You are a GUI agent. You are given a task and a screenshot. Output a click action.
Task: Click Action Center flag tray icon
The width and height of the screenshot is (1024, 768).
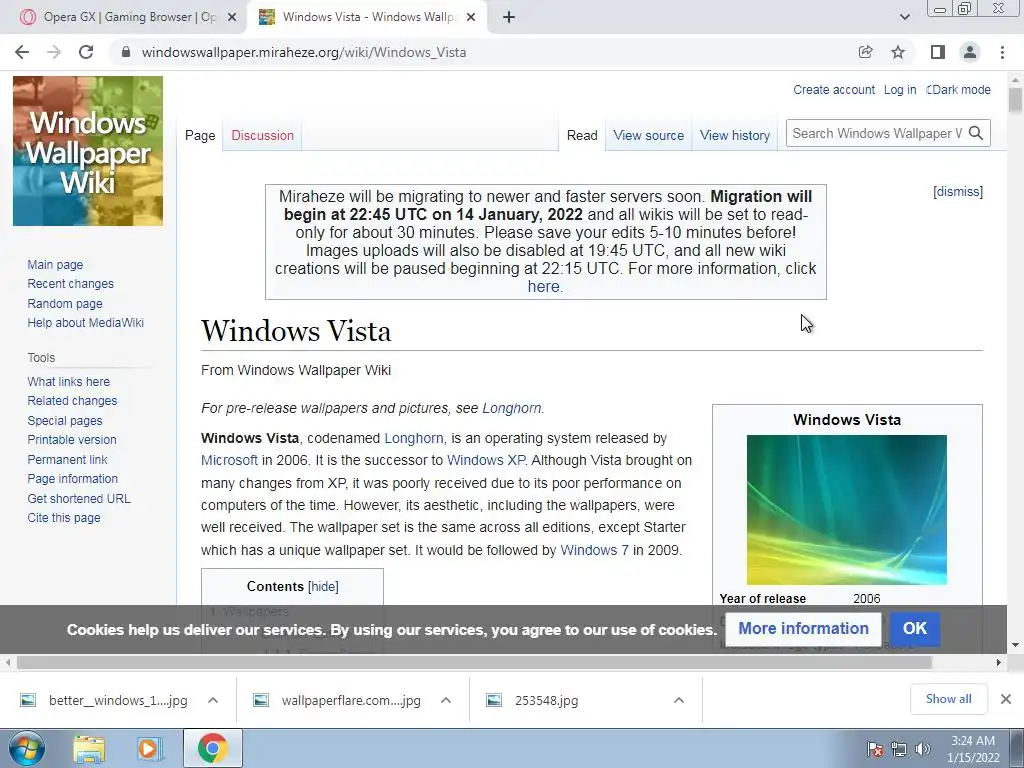tap(876, 749)
